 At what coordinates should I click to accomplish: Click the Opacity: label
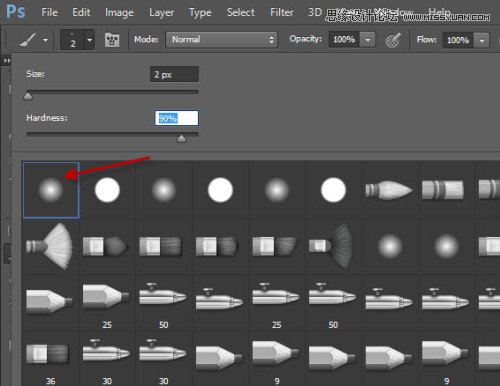(x=305, y=39)
